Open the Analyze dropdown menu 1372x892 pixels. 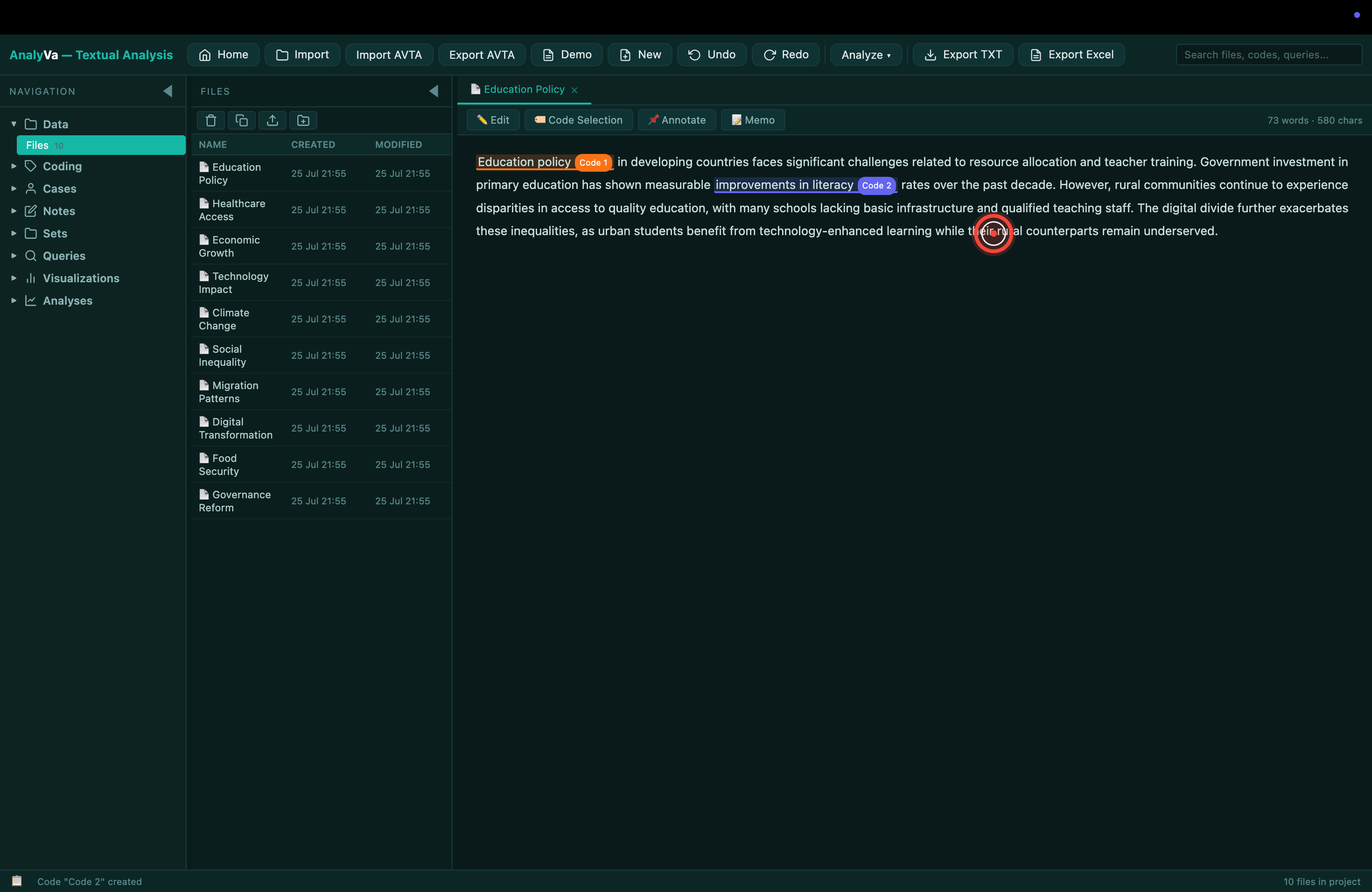(866, 55)
